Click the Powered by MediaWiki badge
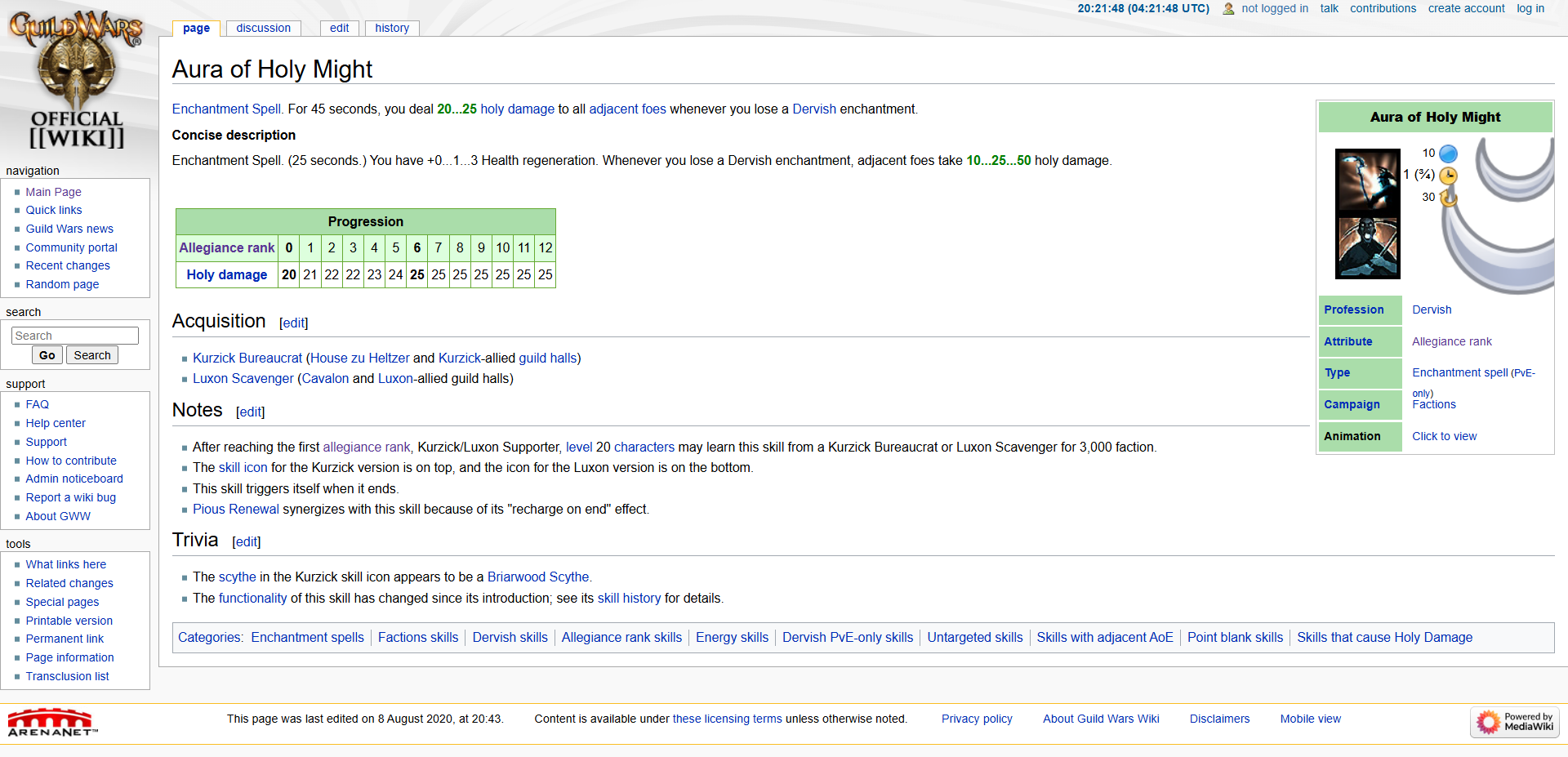This screenshot has width=1568, height=757. click(1515, 722)
